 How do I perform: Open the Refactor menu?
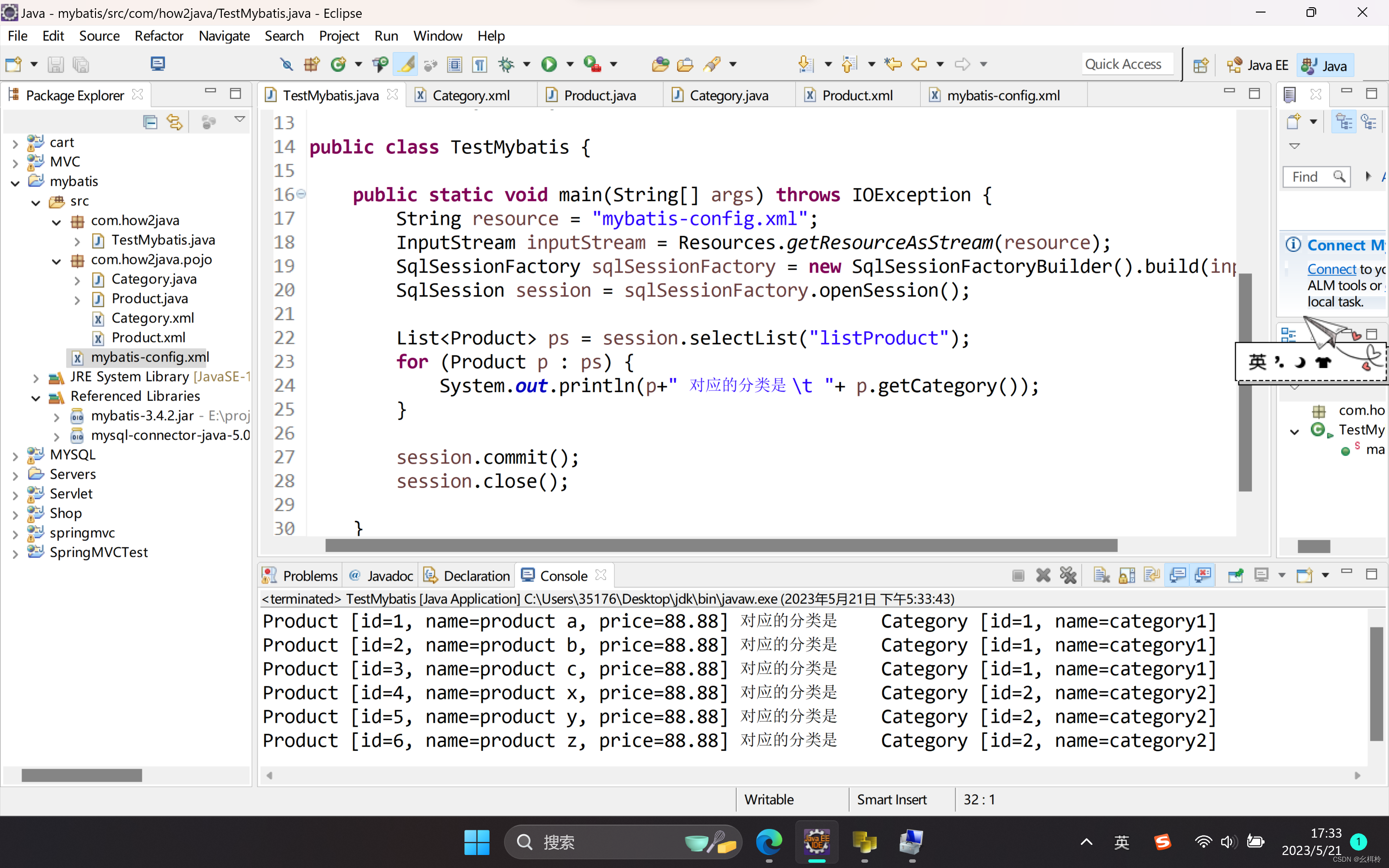(x=158, y=36)
